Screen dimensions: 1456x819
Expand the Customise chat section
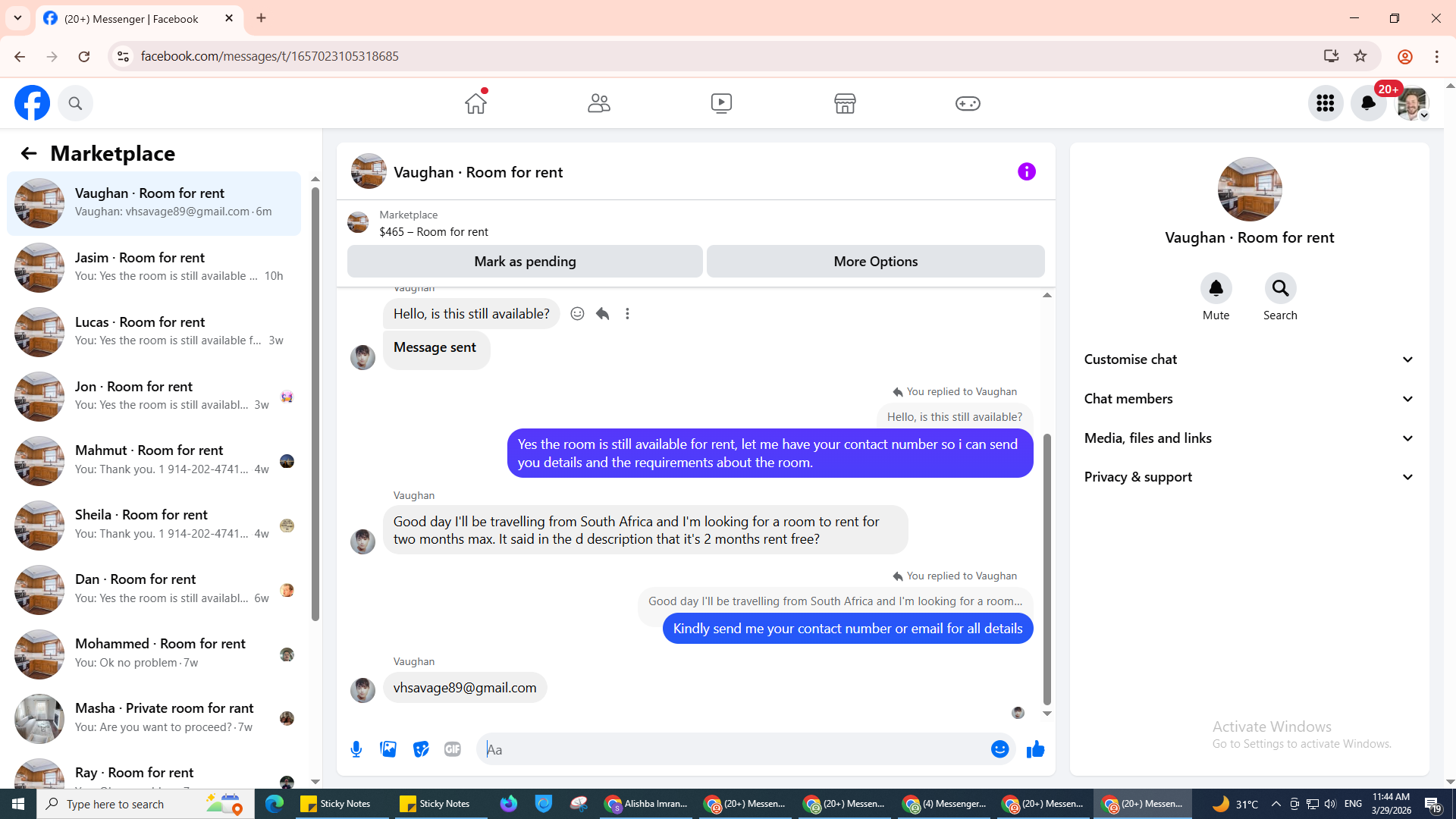tap(1249, 359)
